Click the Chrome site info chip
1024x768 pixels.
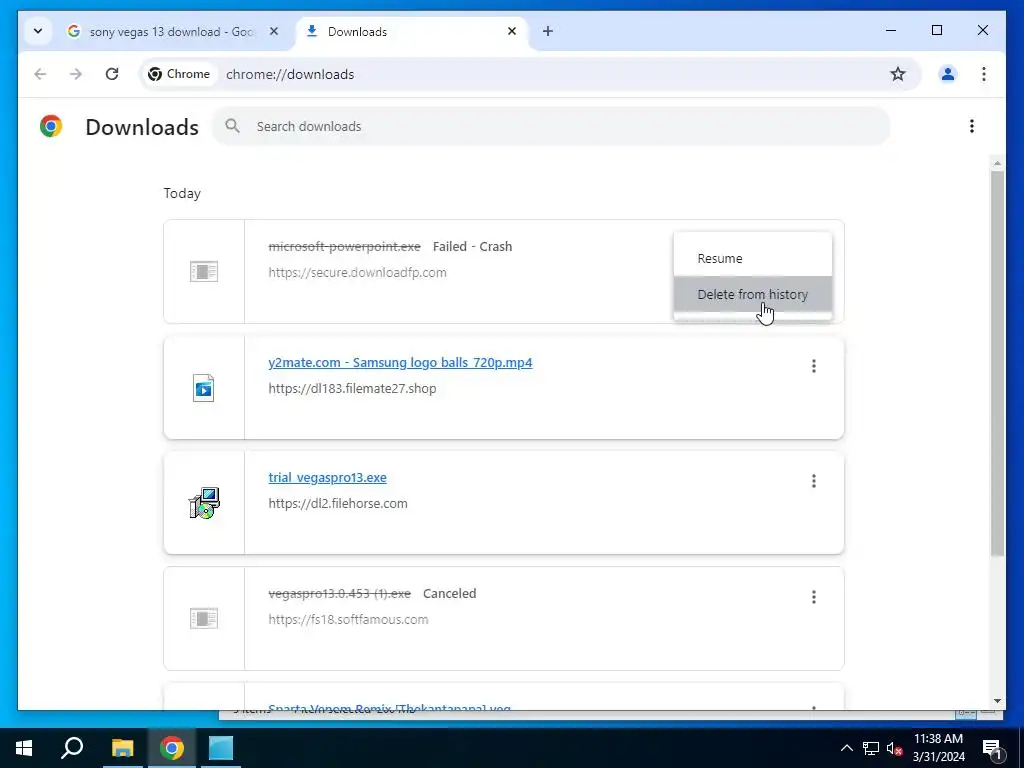tap(179, 74)
